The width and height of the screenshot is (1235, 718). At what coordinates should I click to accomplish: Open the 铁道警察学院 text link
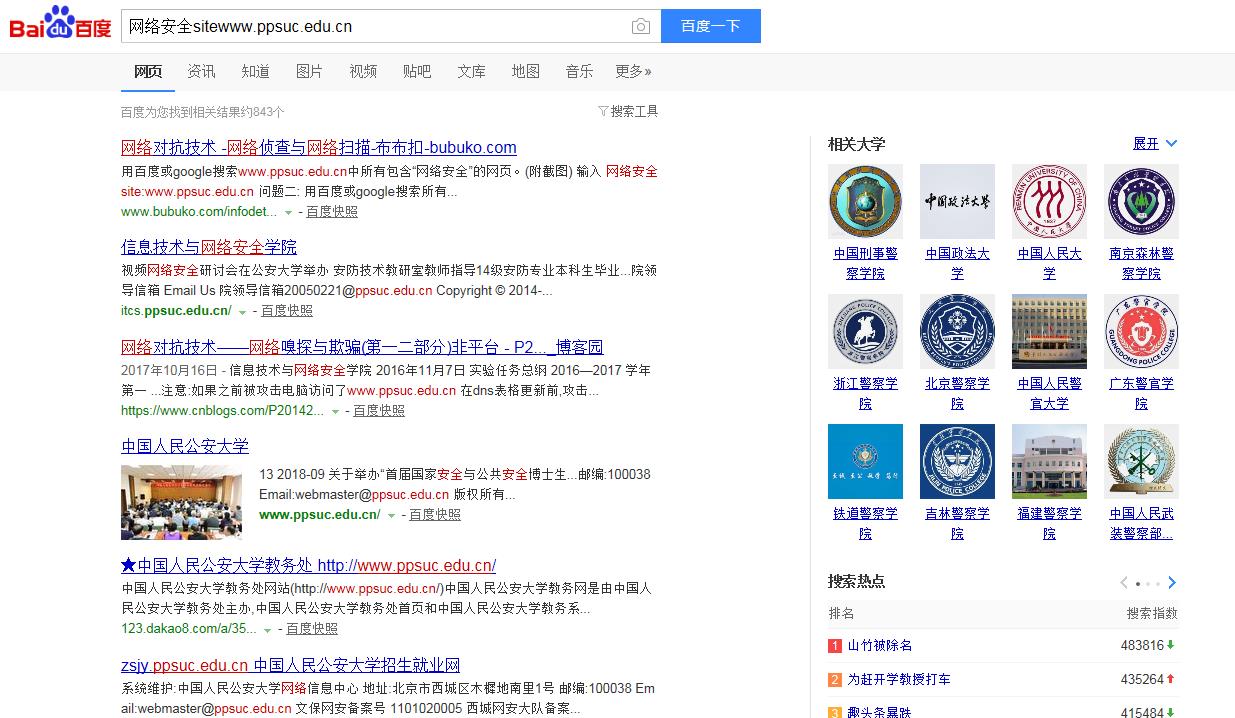pyautogui.click(x=865, y=524)
